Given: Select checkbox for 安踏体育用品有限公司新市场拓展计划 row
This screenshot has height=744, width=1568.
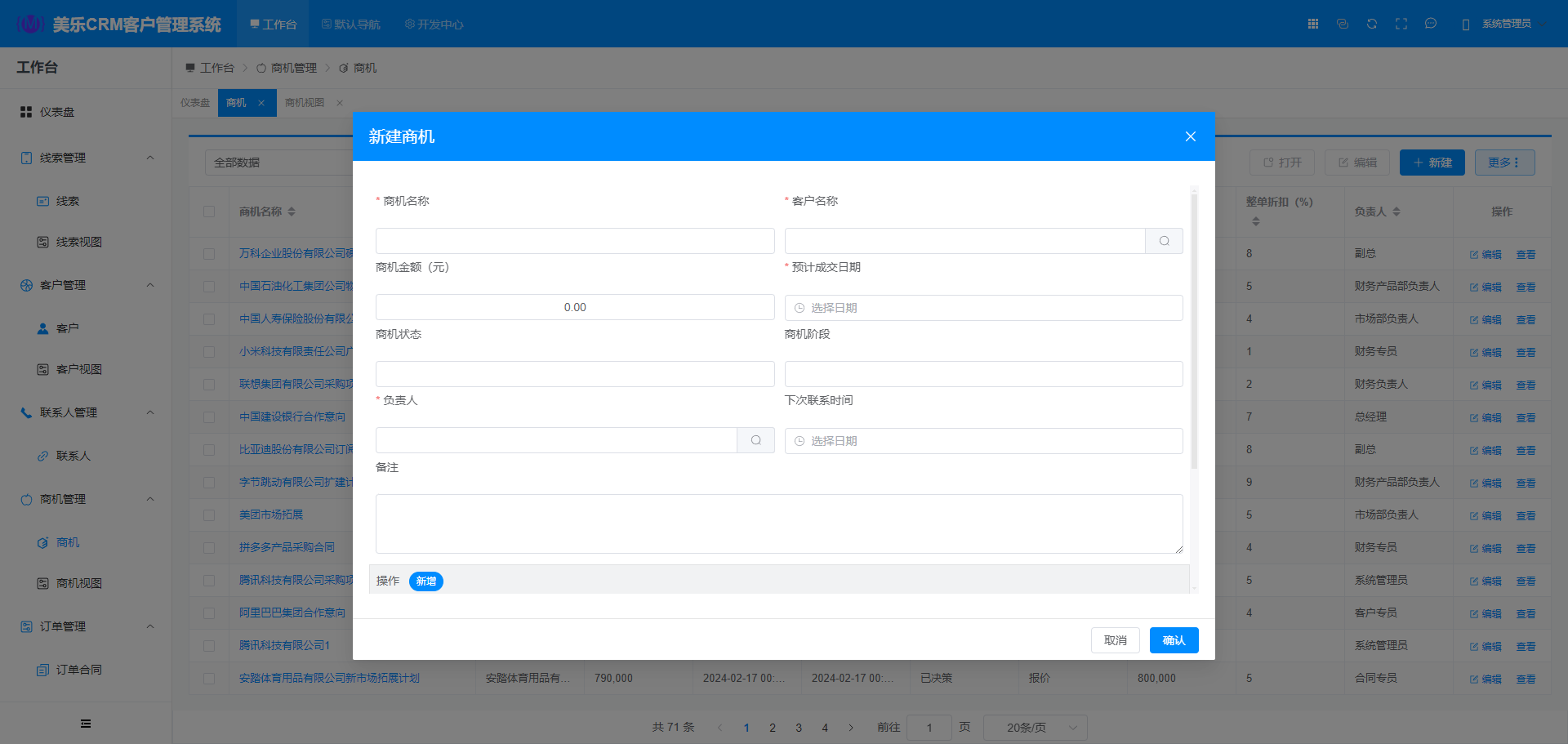Looking at the screenshot, I should click(x=209, y=679).
